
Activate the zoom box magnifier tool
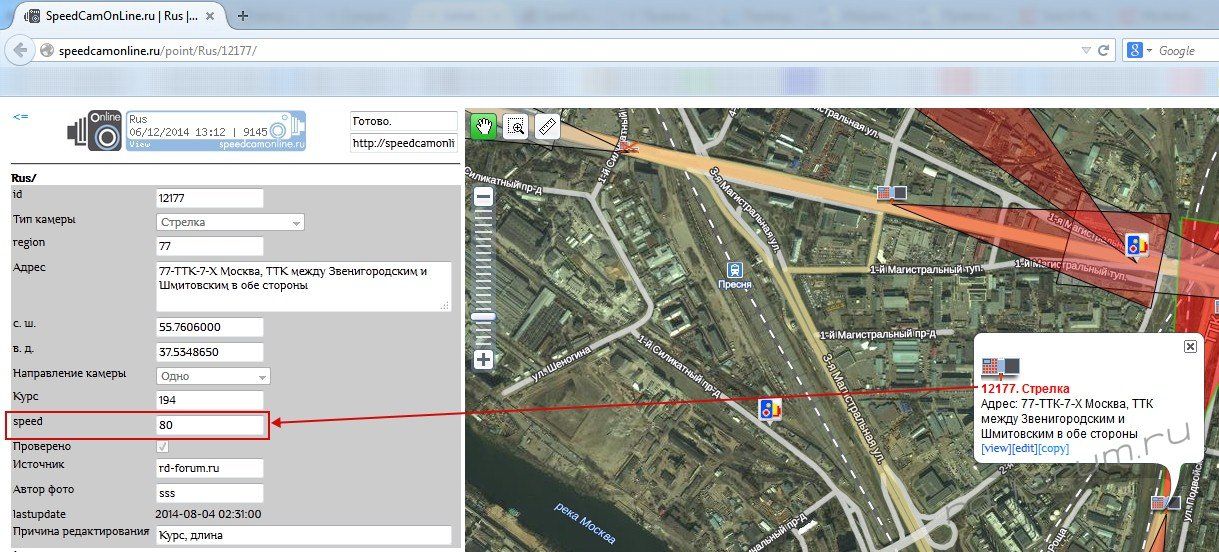click(516, 125)
